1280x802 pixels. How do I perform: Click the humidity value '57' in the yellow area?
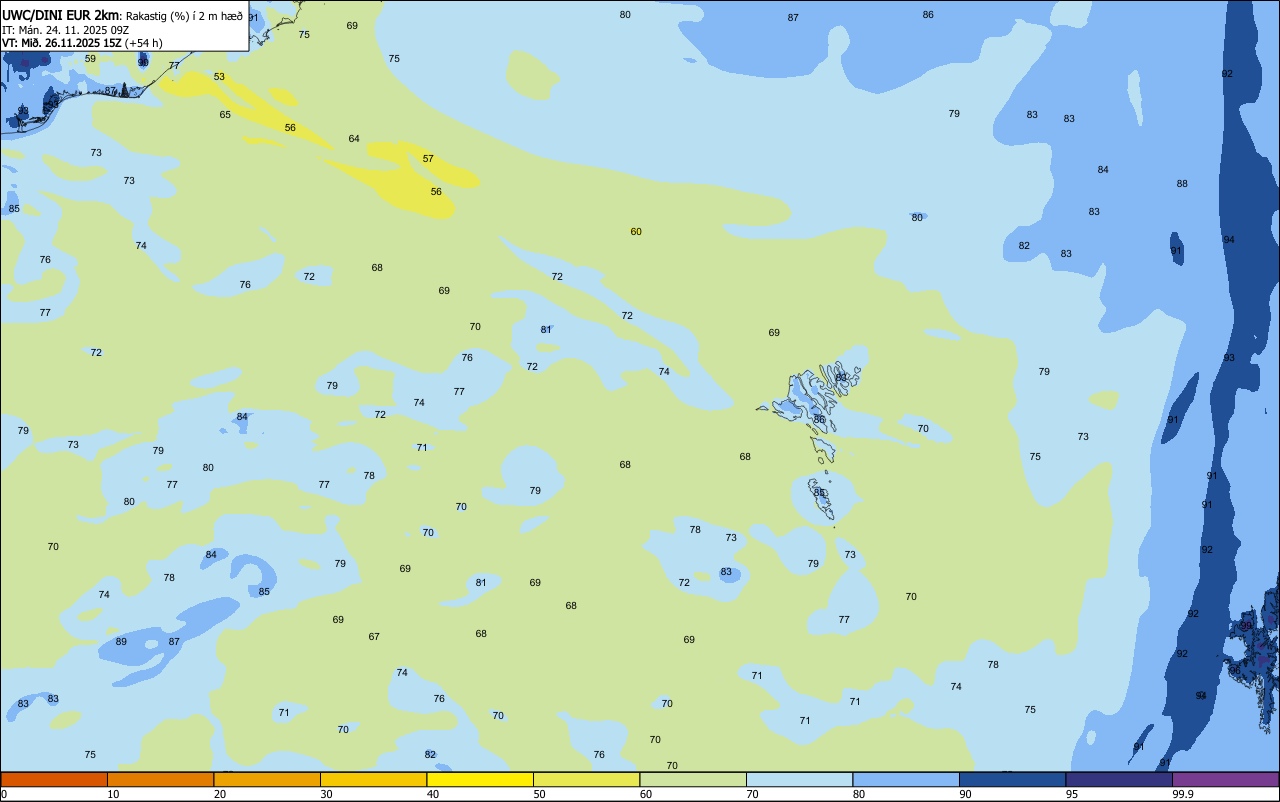428,159
